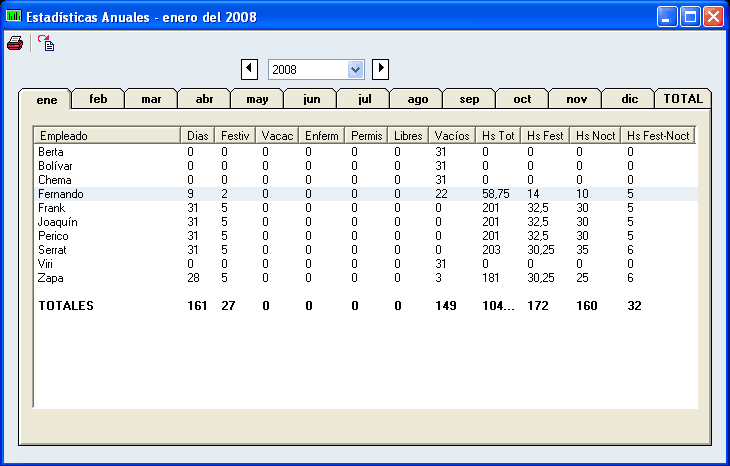Minimize the Estadísticas Anuales window

coord(667,17)
